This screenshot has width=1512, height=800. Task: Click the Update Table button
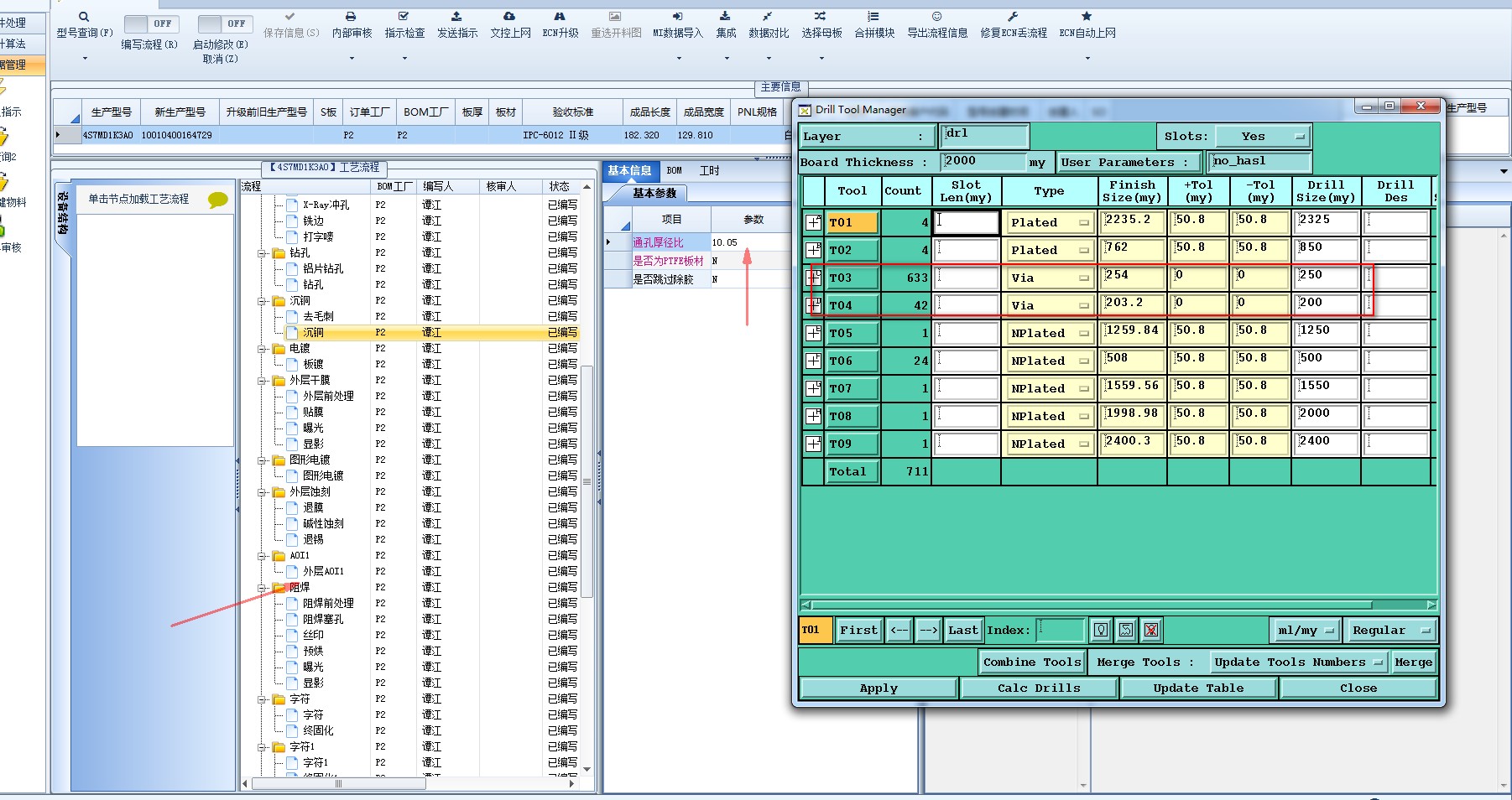(x=1198, y=688)
